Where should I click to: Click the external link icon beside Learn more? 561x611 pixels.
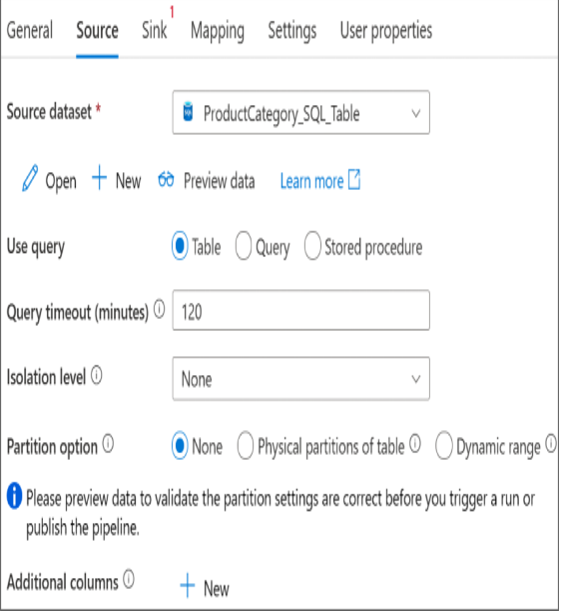click(354, 179)
